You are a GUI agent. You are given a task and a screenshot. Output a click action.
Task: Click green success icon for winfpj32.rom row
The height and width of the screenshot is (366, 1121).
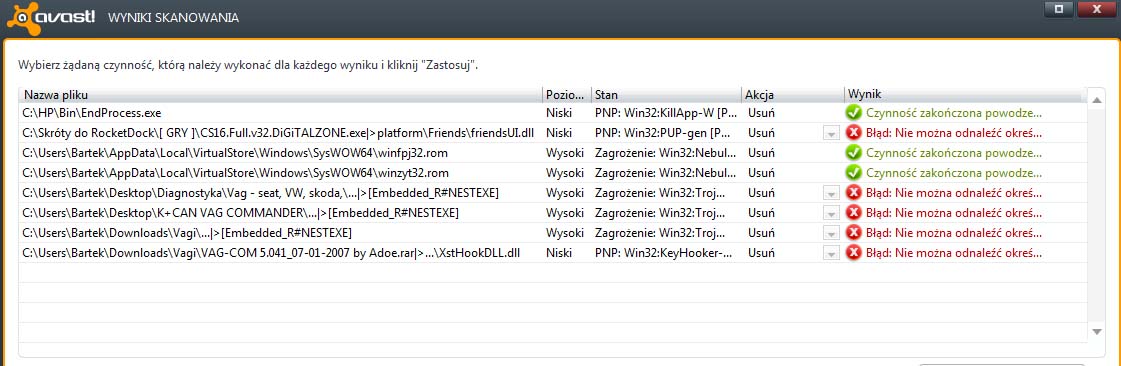(853, 152)
